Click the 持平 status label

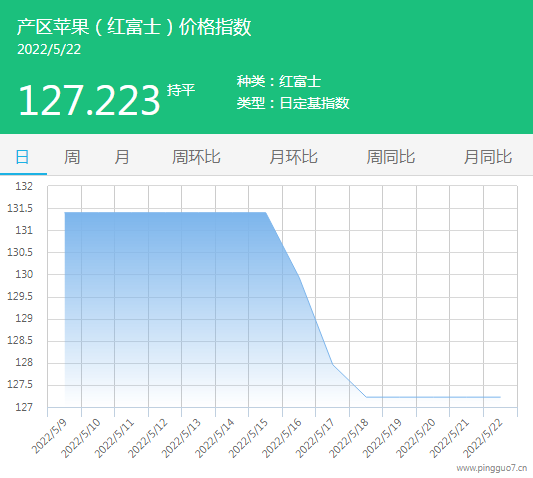click(181, 90)
